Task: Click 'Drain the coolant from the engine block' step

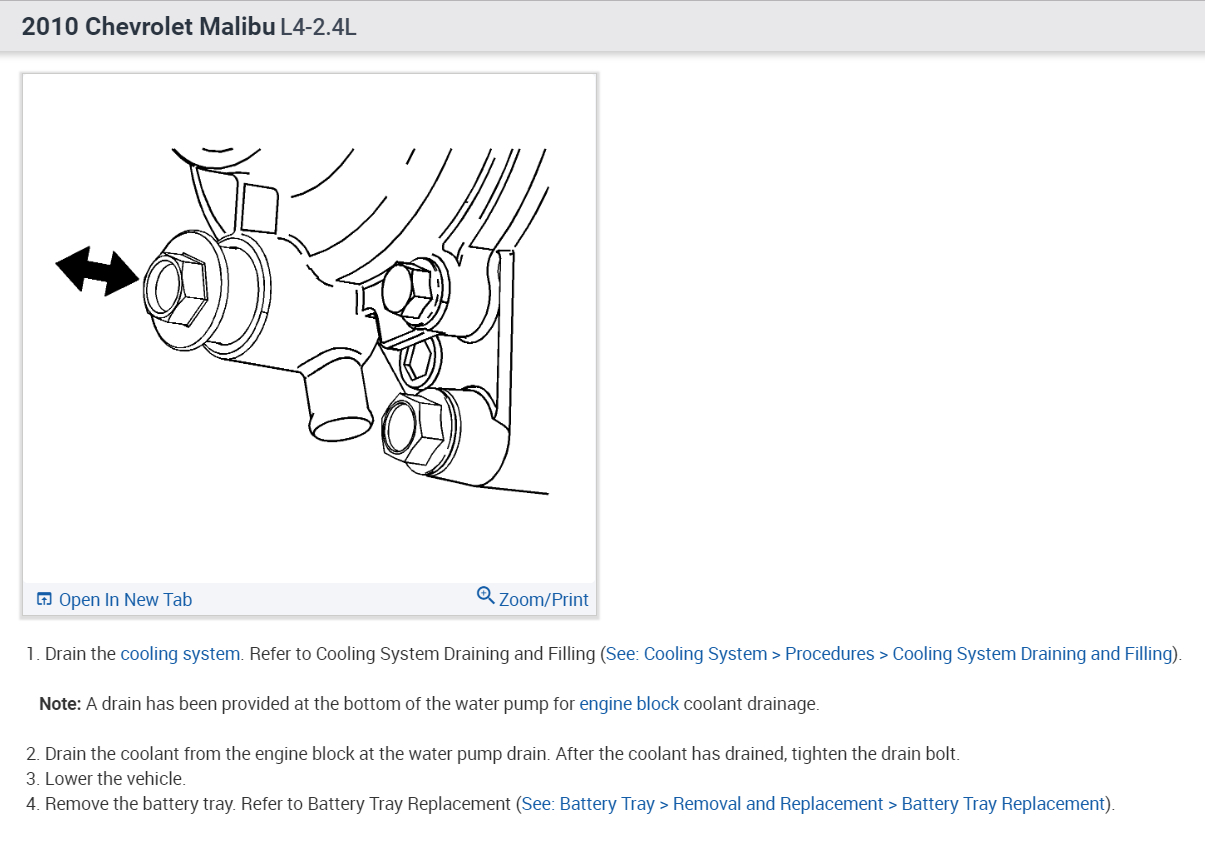Action: click(502, 754)
